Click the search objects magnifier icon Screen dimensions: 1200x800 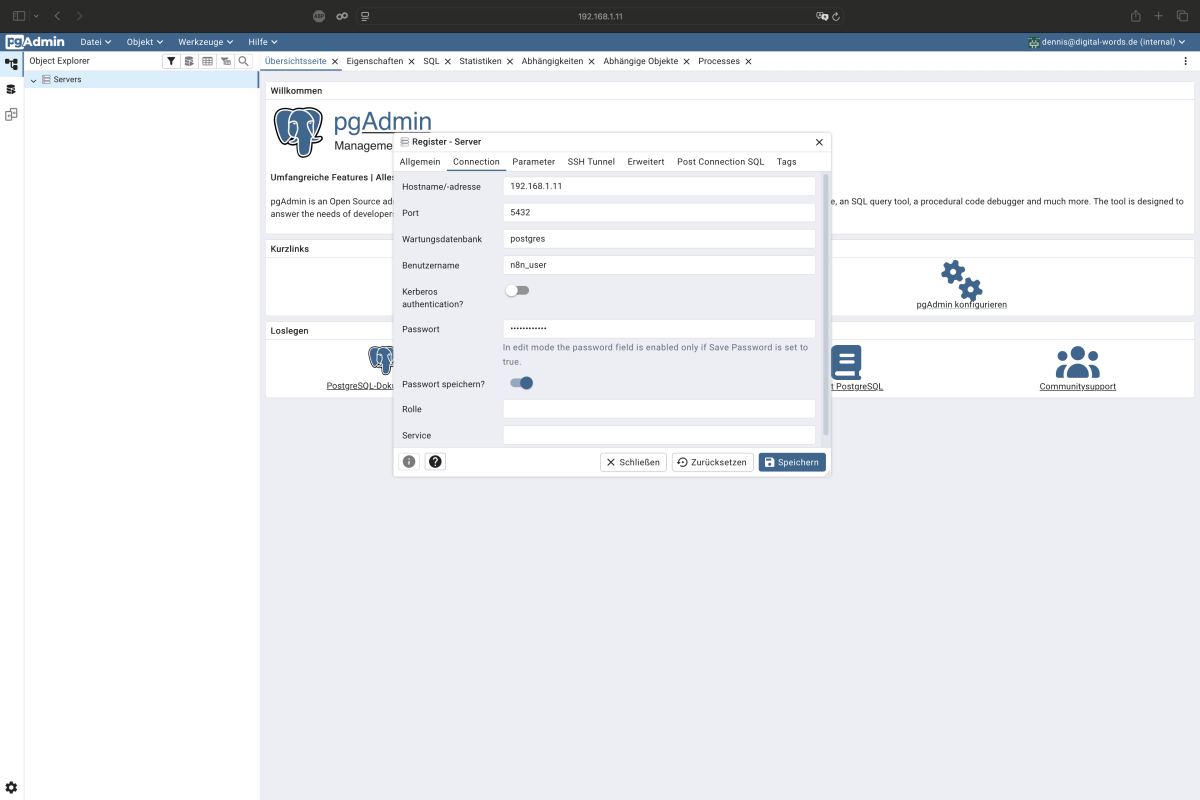tap(243, 61)
